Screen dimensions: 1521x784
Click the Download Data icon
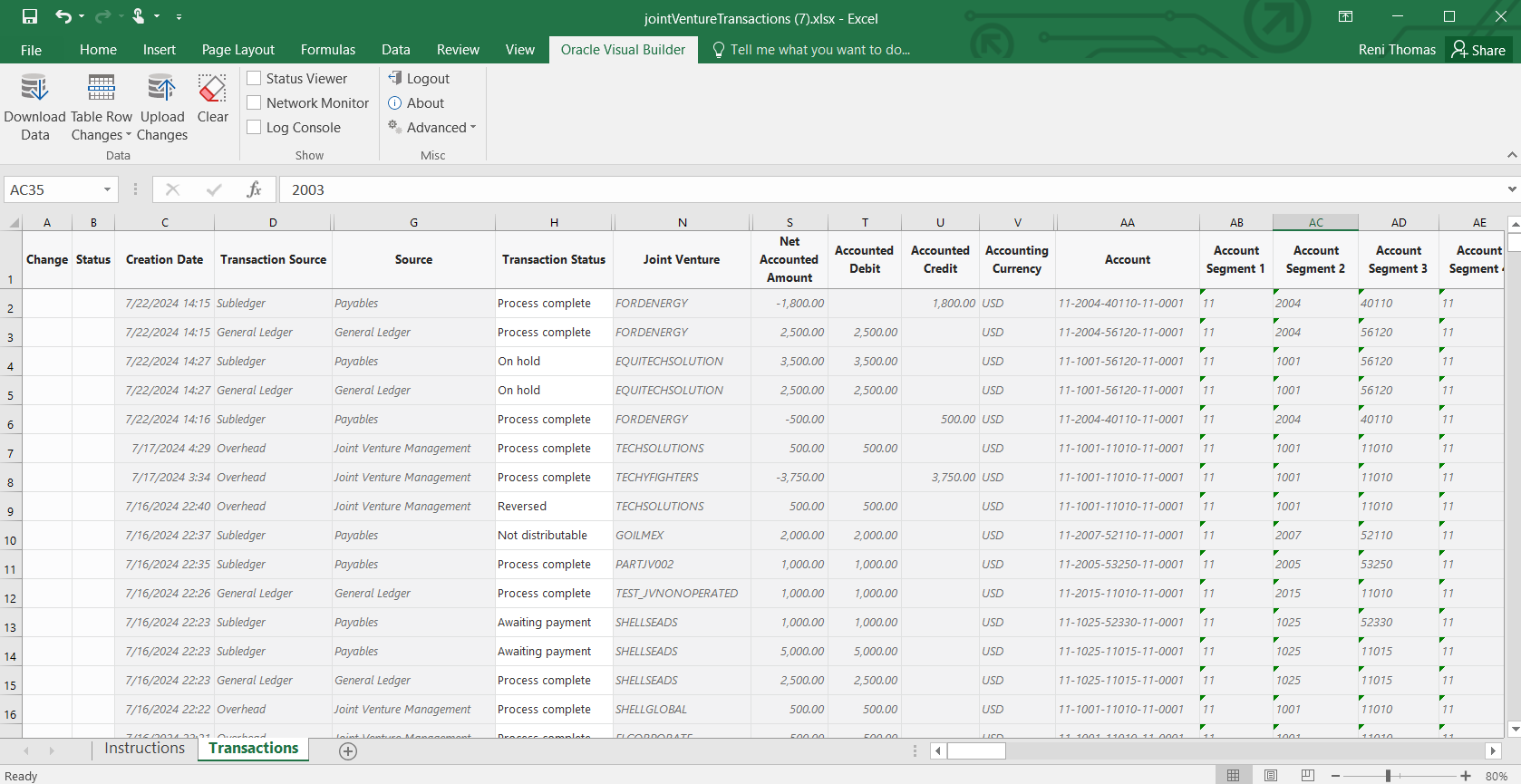34,88
